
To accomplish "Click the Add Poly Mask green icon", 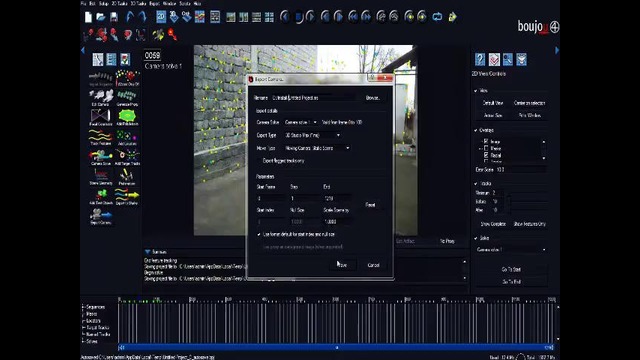I will pos(127,118).
